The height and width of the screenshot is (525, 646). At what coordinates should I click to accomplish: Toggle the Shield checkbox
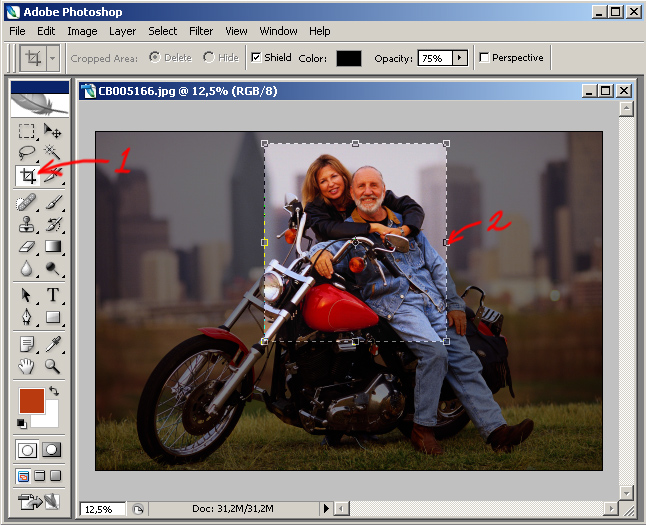point(256,57)
